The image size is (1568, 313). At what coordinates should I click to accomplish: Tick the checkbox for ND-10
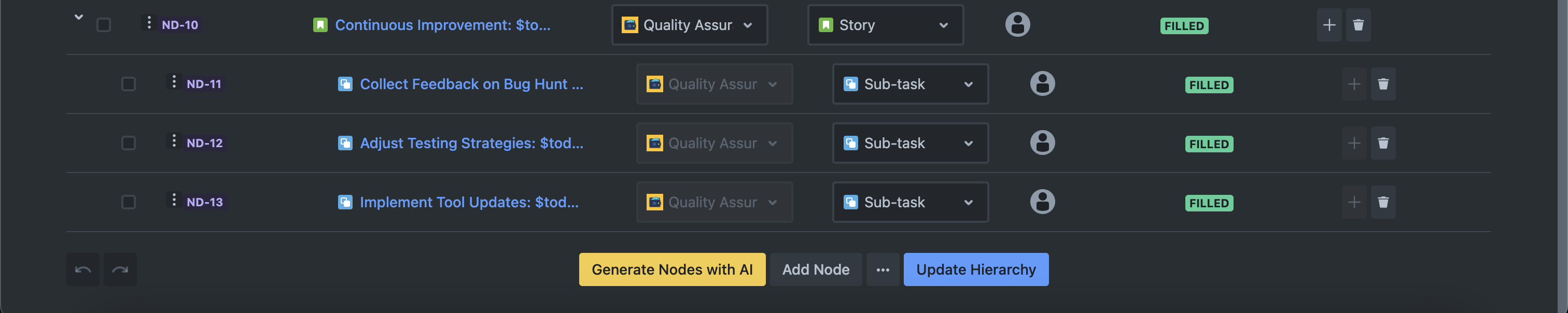pos(104,25)
